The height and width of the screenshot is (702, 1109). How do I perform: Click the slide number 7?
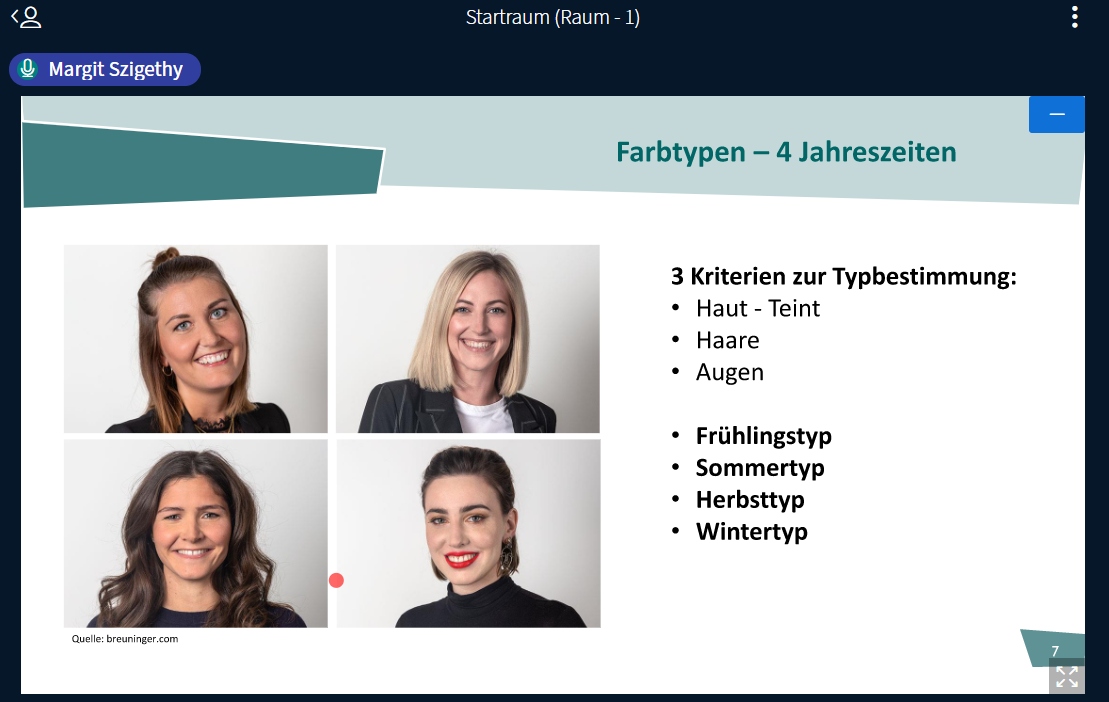(x=1055, y=650)
